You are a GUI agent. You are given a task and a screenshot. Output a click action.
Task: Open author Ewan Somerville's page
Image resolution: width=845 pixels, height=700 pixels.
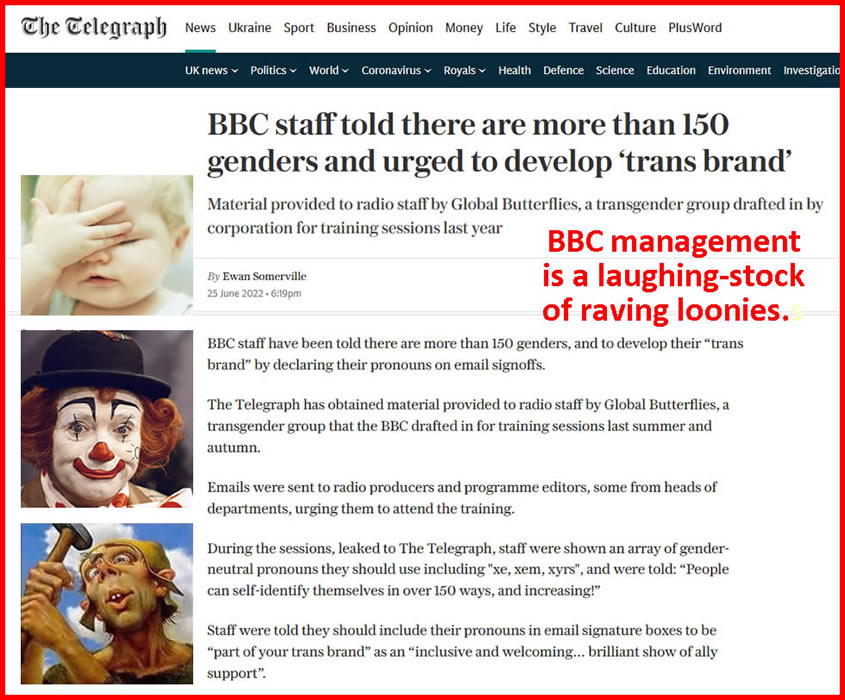(264, 276)
